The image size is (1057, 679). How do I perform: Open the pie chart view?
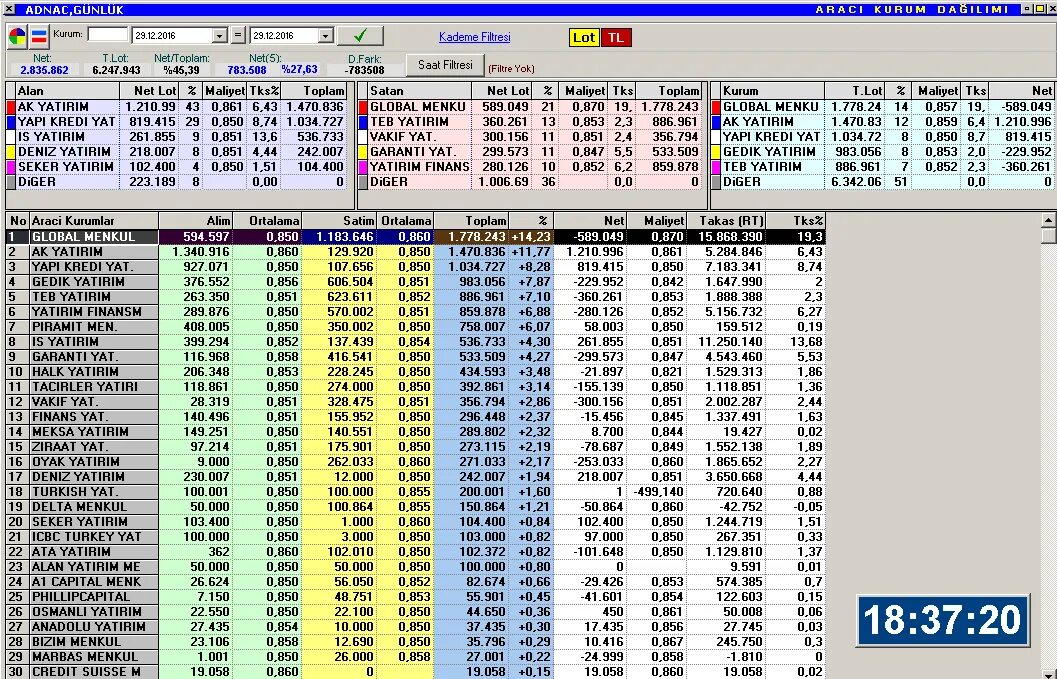tap(17, 36)
